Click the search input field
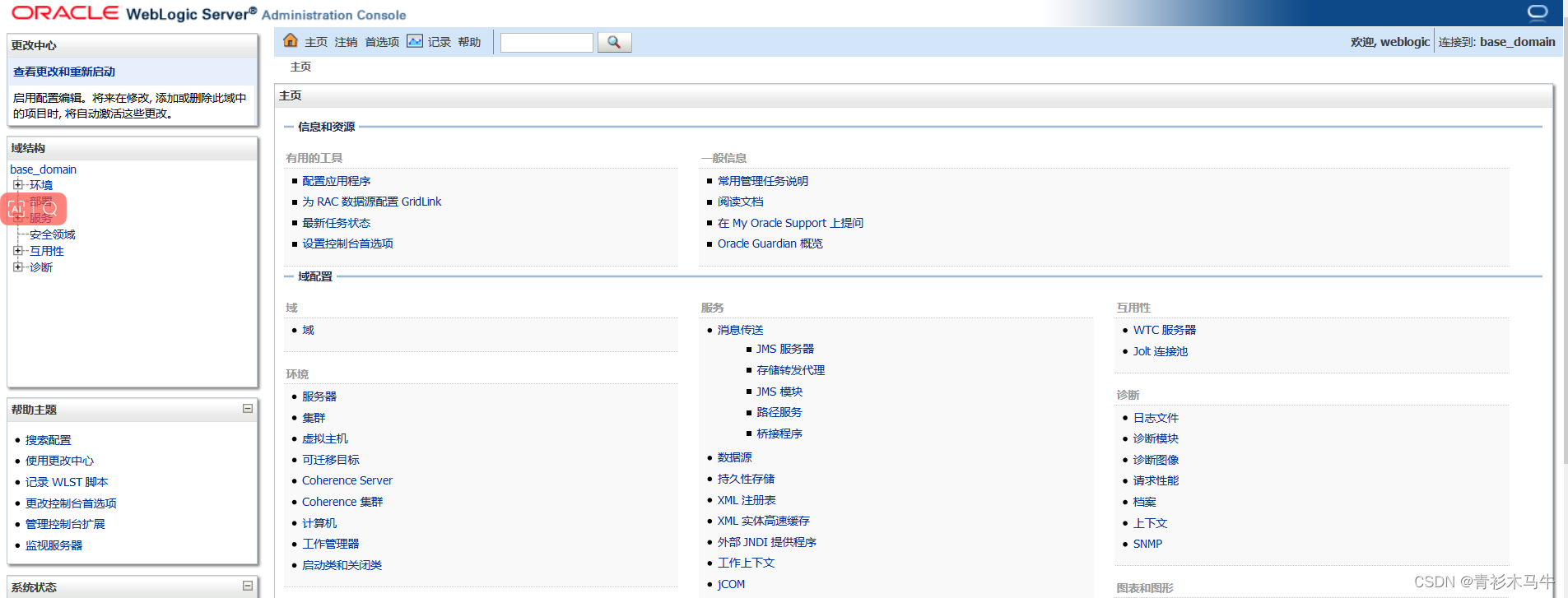Viewport: 1568px width, 598px height. coord(547,42)
